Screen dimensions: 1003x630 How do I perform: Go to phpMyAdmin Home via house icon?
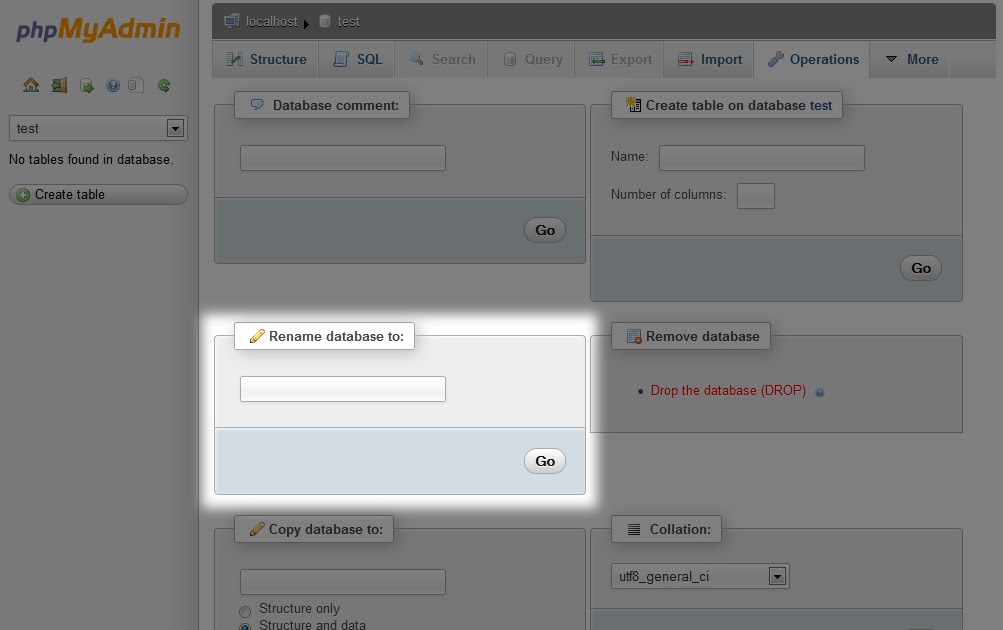click(x=31, y=85)
